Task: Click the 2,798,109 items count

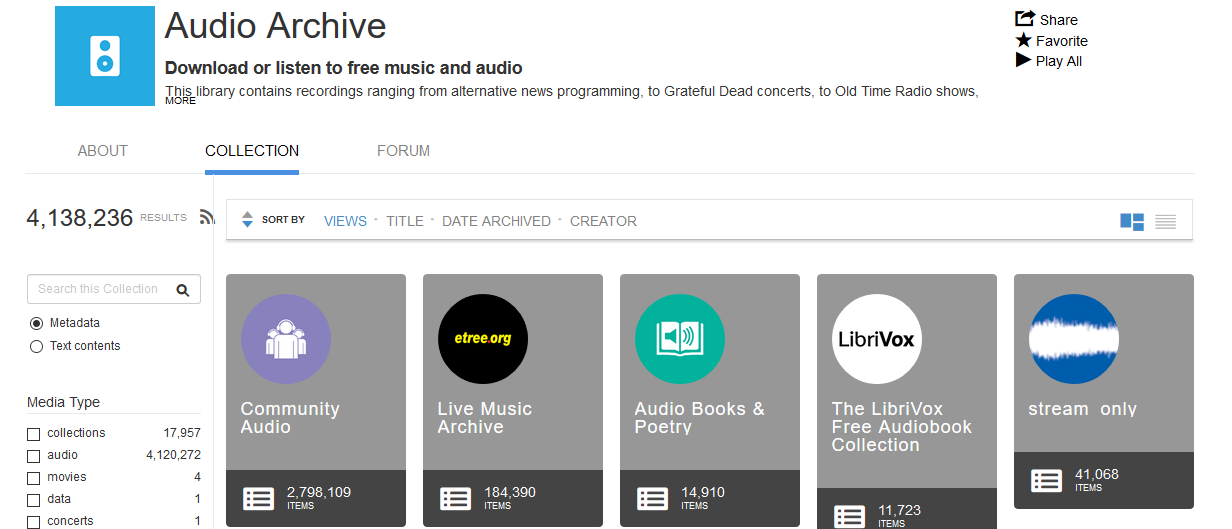Action: 319,493
